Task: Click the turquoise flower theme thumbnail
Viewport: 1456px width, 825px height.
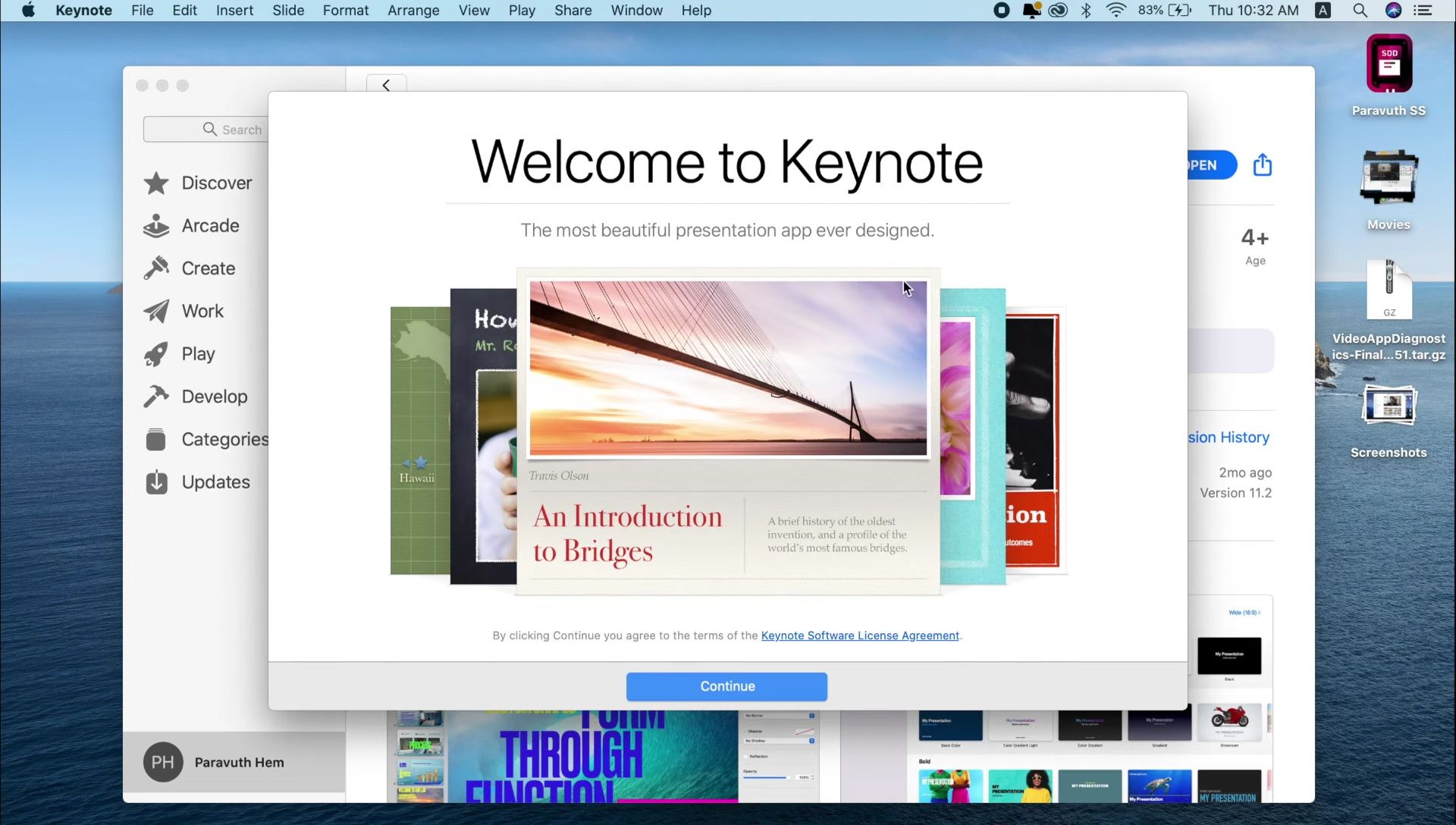Action: click(972, 436)
